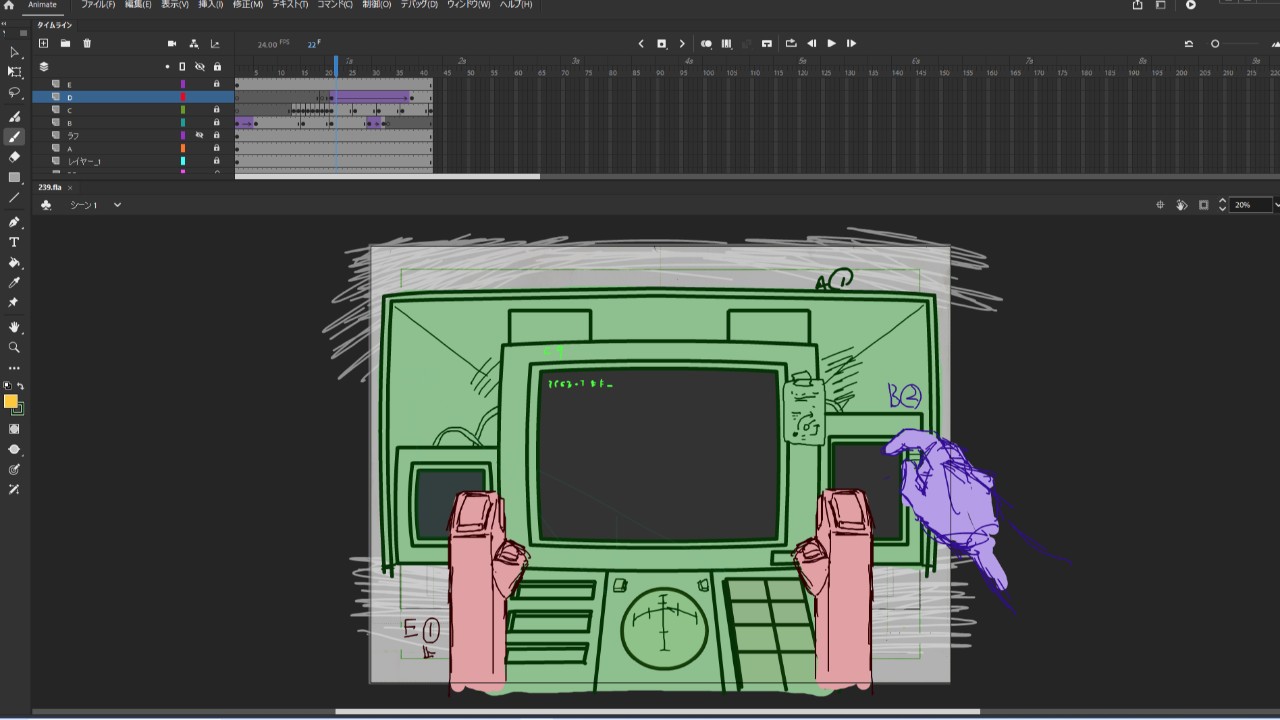Add camera using camera icon
The width and height of the screenshot is (1280, 720).
(172, 44)
